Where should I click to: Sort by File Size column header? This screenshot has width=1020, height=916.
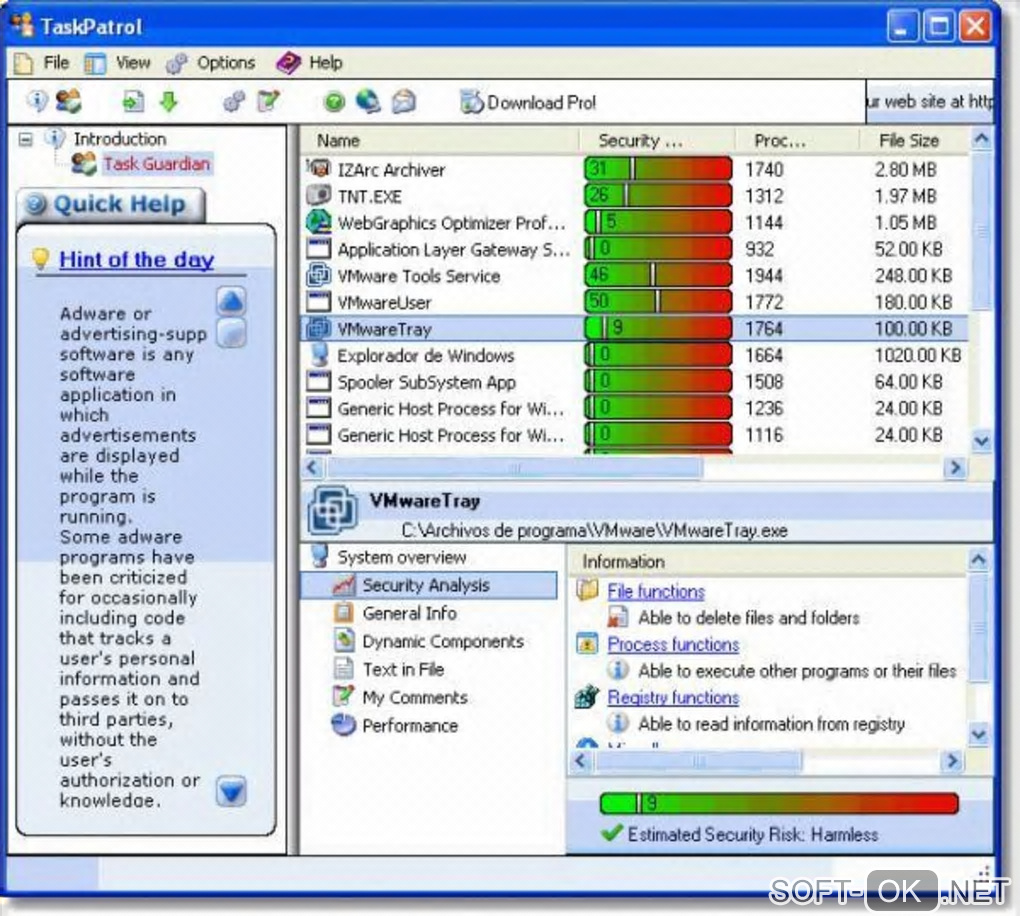[x=914, y=141]
